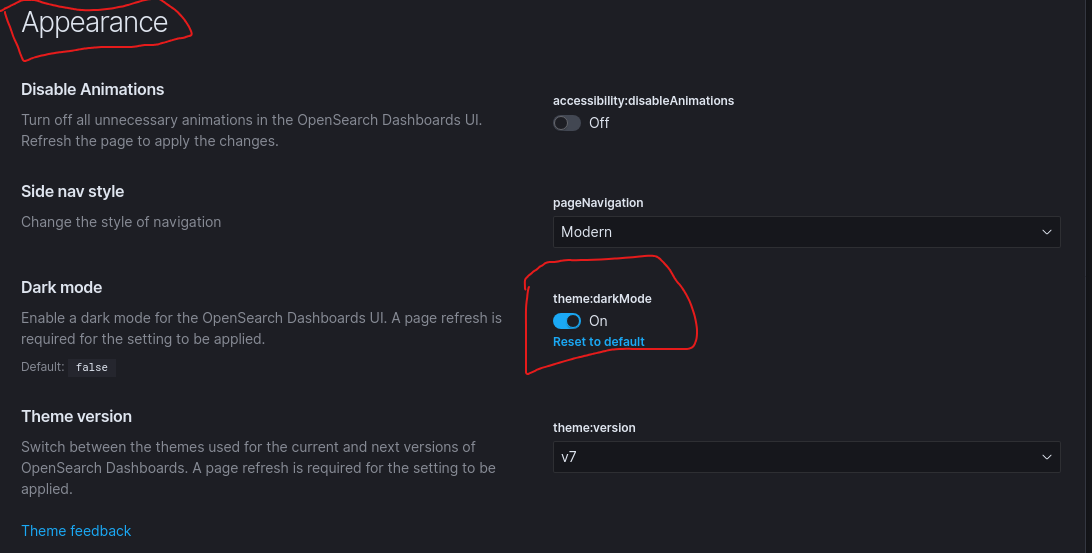The height and width of the screenshot is (553, 1092).
Task: Turn off the theme:darkMode toggle
Action: click(x=567, y=321)
